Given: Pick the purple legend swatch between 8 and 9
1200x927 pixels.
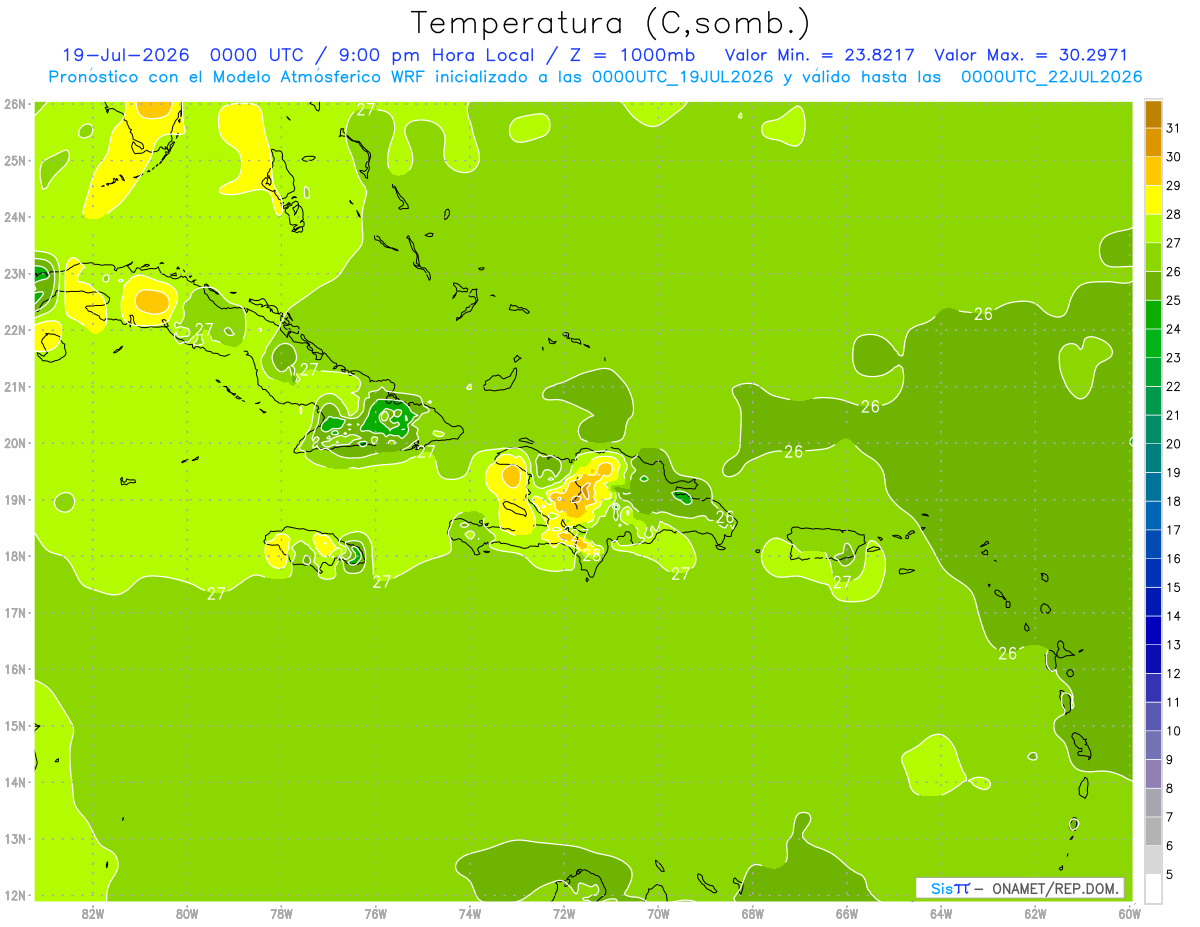Looking at the screenshot, I should point(1153,774).
